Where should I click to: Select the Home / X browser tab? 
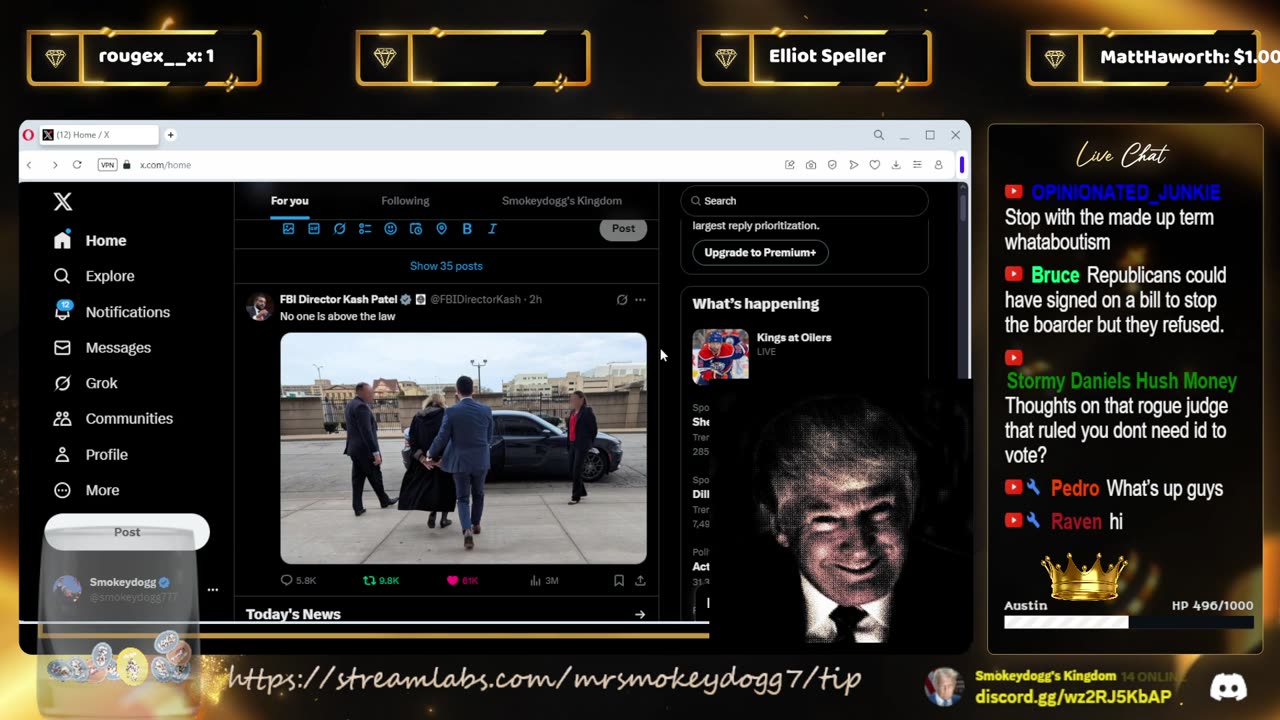98,135
